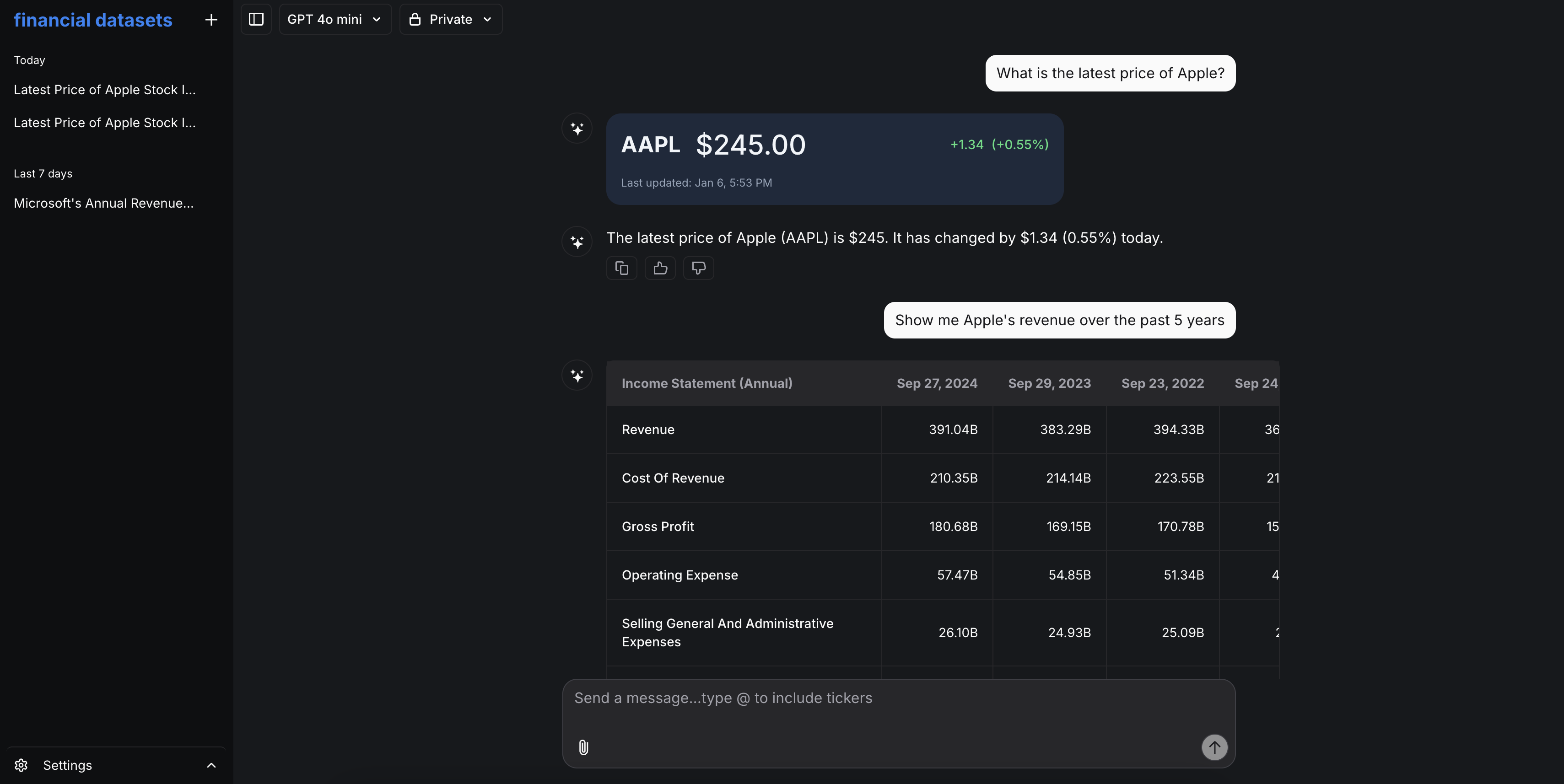Open Microsoft's Annual Revenue conversation
Screen dimensions: 1564x784
(103, 203)
